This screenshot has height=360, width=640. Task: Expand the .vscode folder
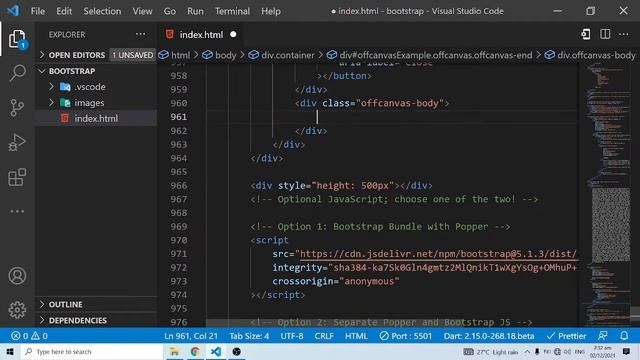click(90, 87)
